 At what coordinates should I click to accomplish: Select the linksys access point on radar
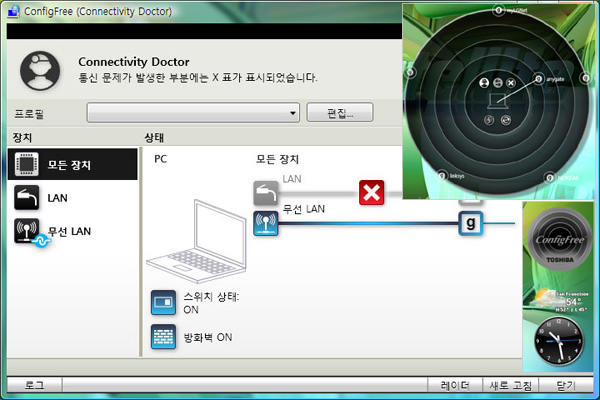click(442, 176)
